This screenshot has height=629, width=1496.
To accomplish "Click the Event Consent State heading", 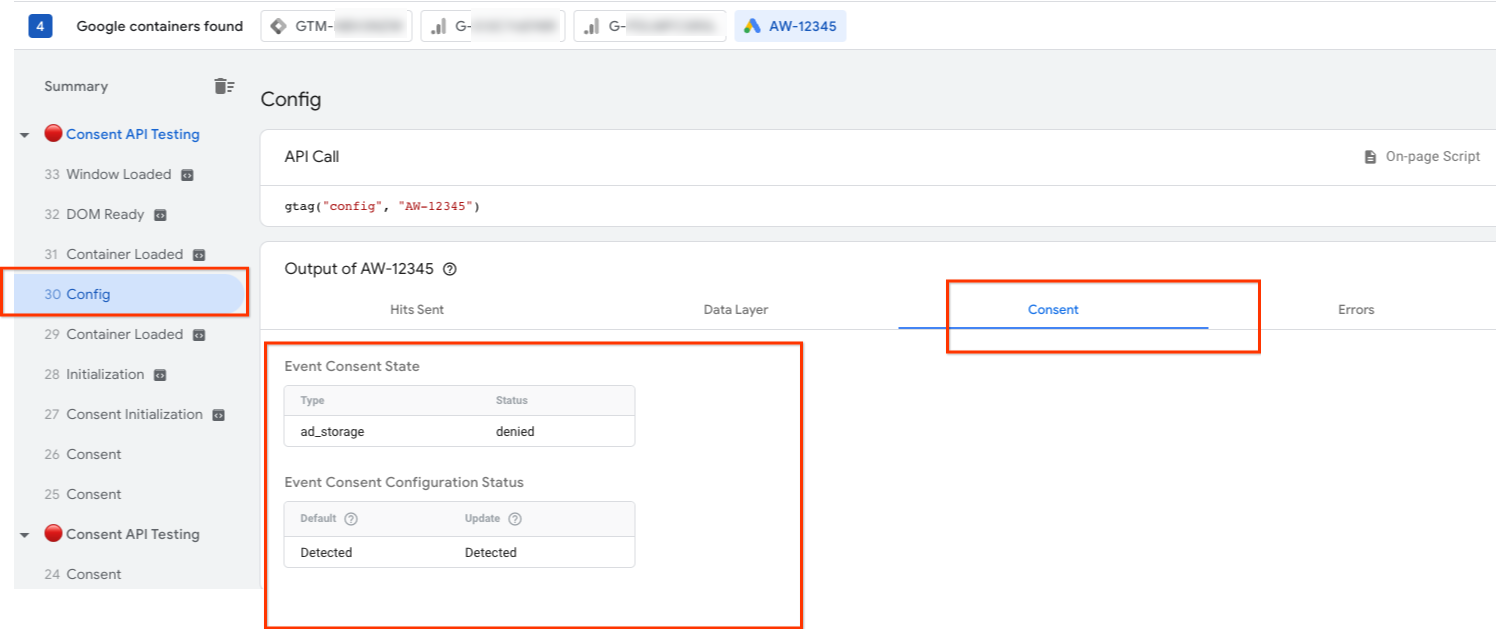I will pos(352,366).
